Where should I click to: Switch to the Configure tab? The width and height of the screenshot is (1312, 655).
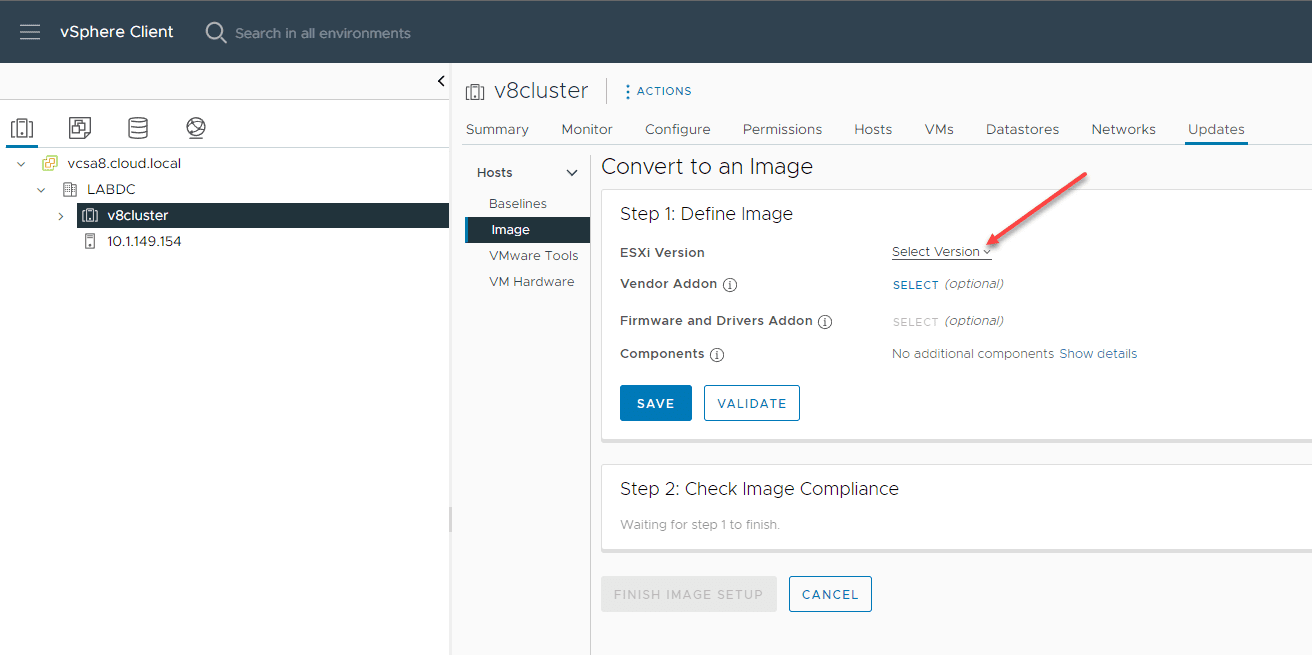[677, 129]
